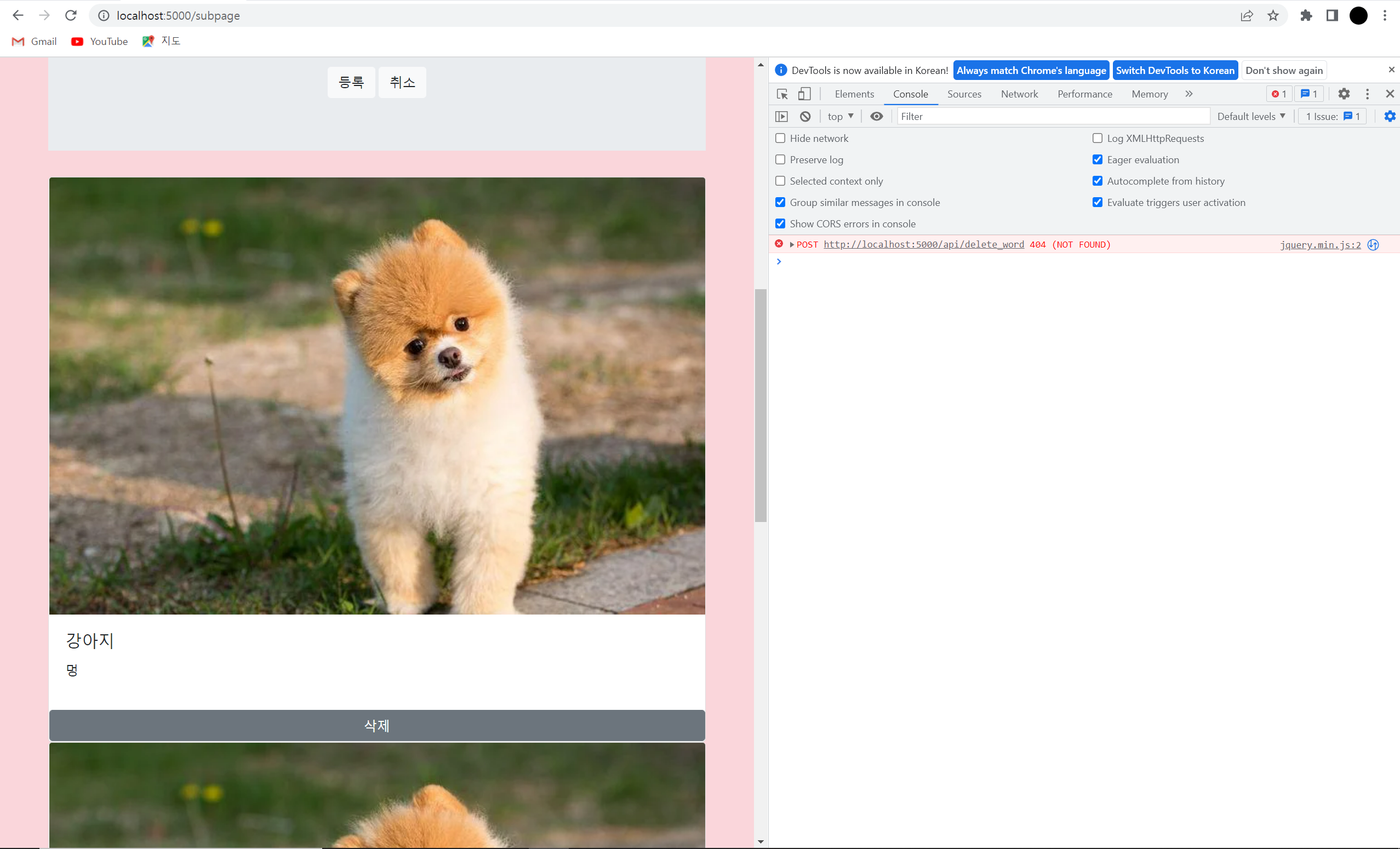1400x849 pixels.
Task: Select the Console tab
Action: [910, 94]
